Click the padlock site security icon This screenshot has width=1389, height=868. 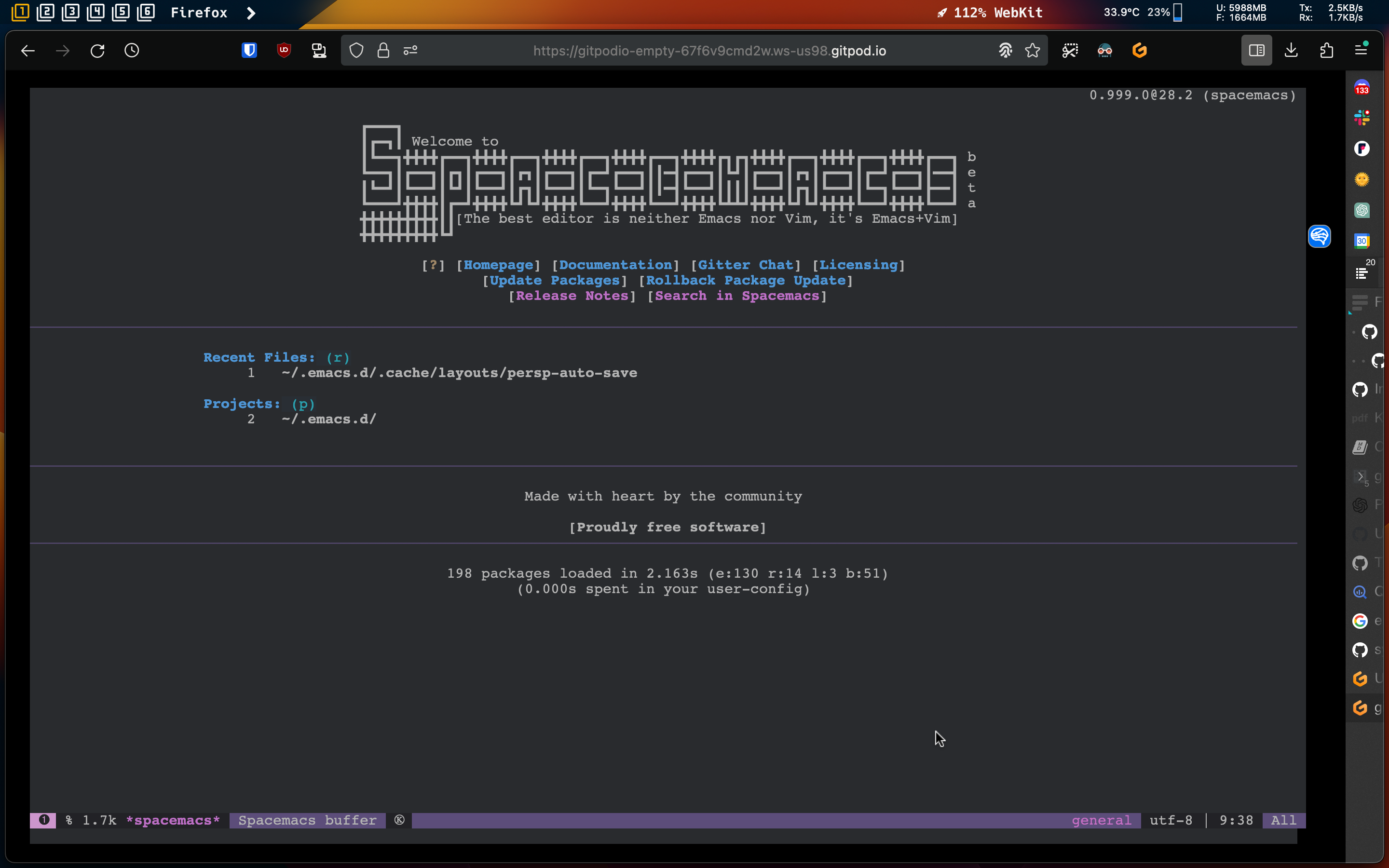(x=383, y=51)
